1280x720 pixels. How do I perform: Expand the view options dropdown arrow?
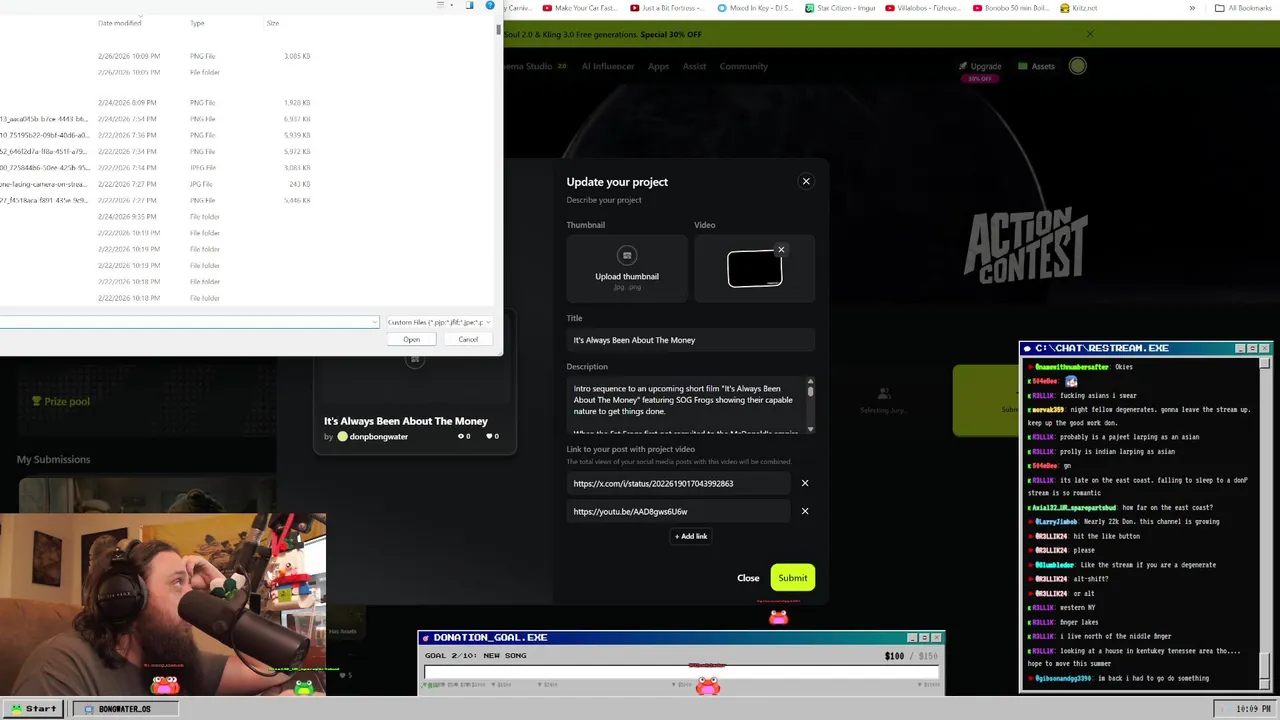[x=452, y=5]
